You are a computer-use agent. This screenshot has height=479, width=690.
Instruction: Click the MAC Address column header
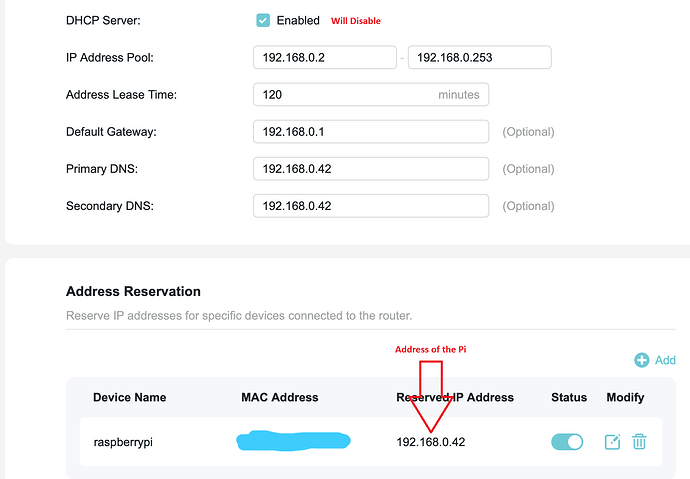pos(279,397)
